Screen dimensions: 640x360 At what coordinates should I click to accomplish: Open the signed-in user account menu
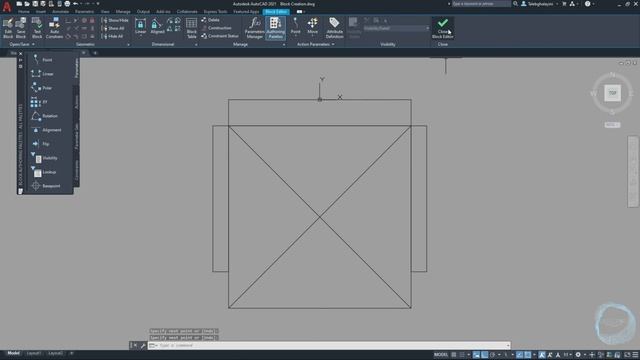539,4
